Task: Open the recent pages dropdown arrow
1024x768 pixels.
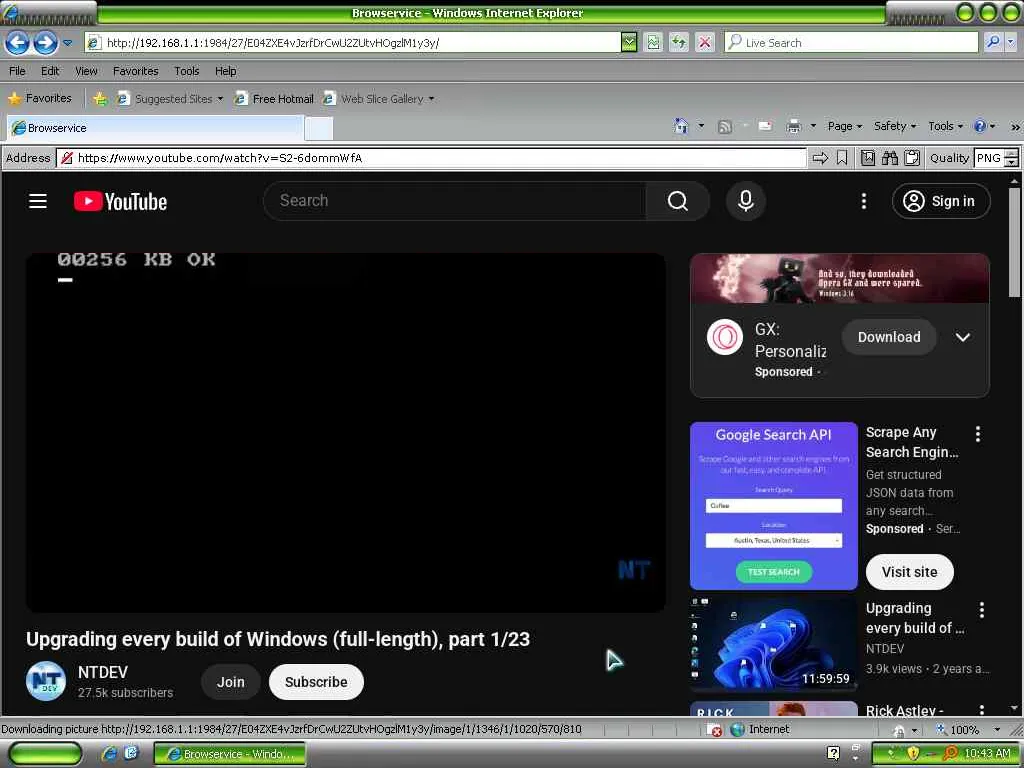Action: [x=67, y=43]
